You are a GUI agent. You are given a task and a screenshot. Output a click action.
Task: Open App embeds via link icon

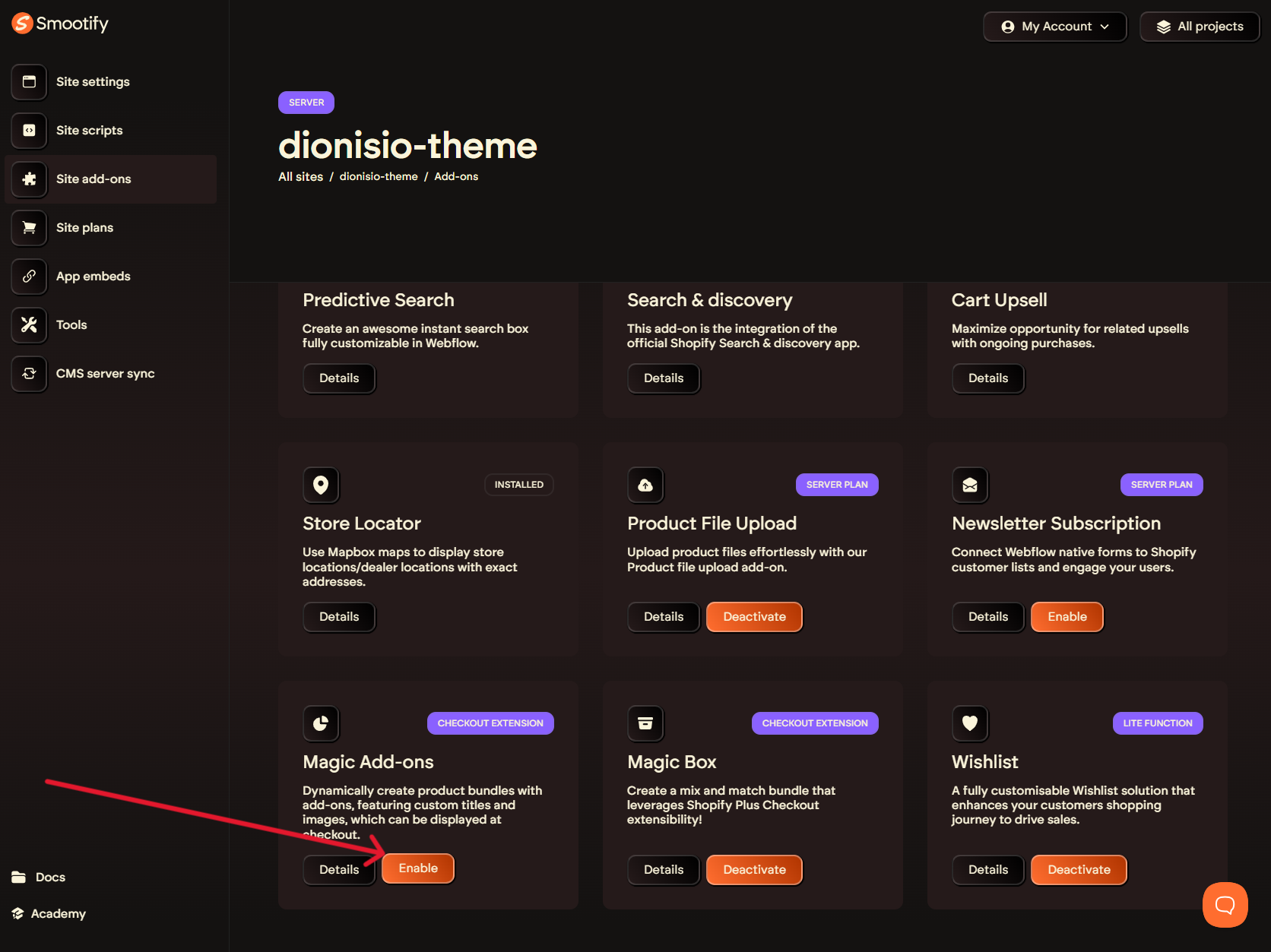click(x=29, y=277)
